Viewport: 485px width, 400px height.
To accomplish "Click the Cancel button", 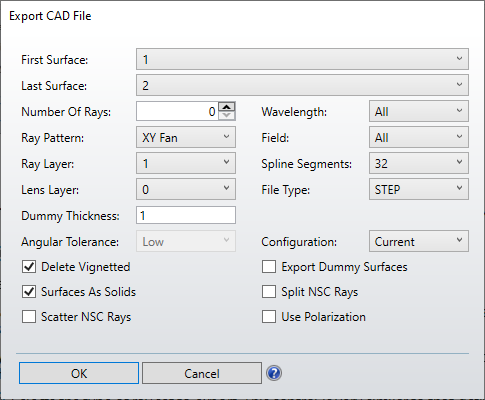I will [x=202, y=373].
